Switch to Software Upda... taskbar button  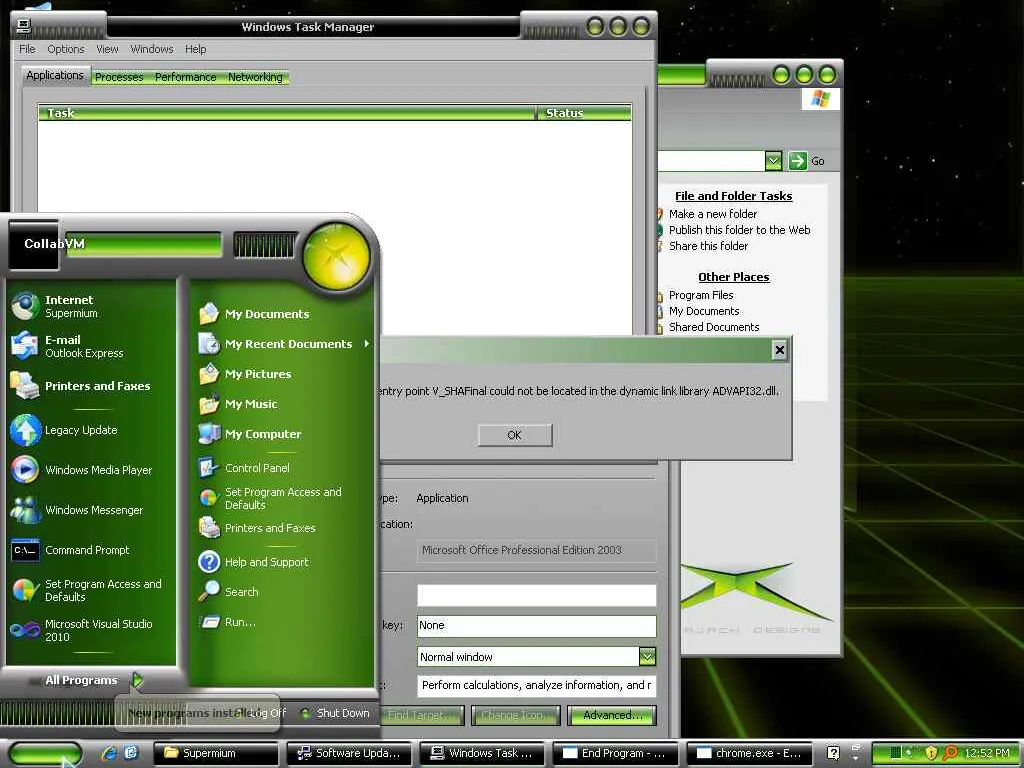[349, 753]
